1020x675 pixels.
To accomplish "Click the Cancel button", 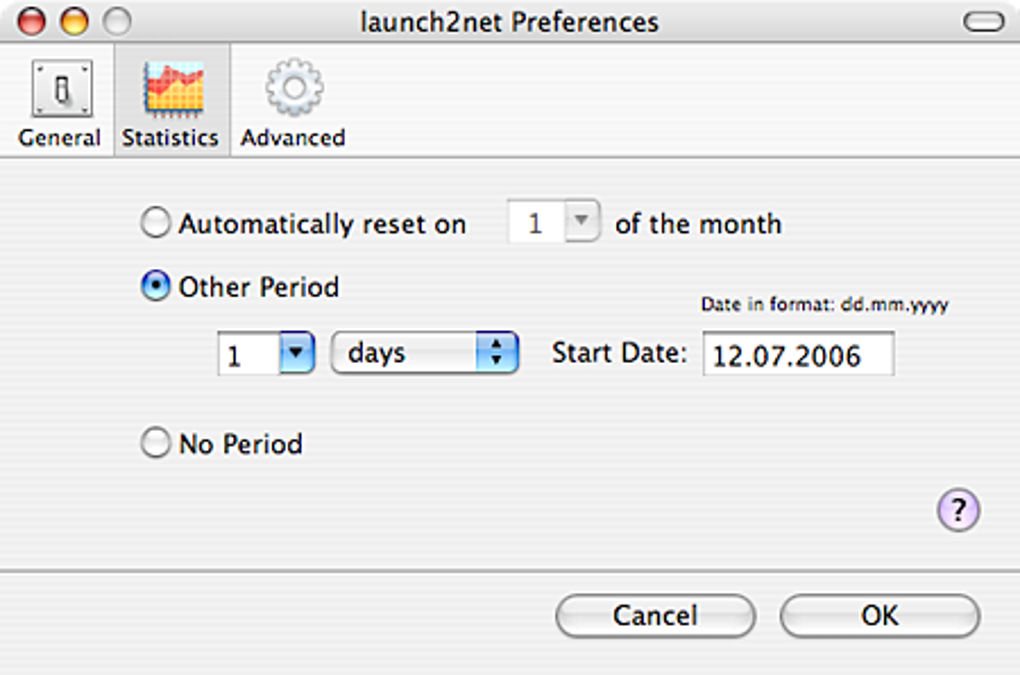I will tap(655, 616).
